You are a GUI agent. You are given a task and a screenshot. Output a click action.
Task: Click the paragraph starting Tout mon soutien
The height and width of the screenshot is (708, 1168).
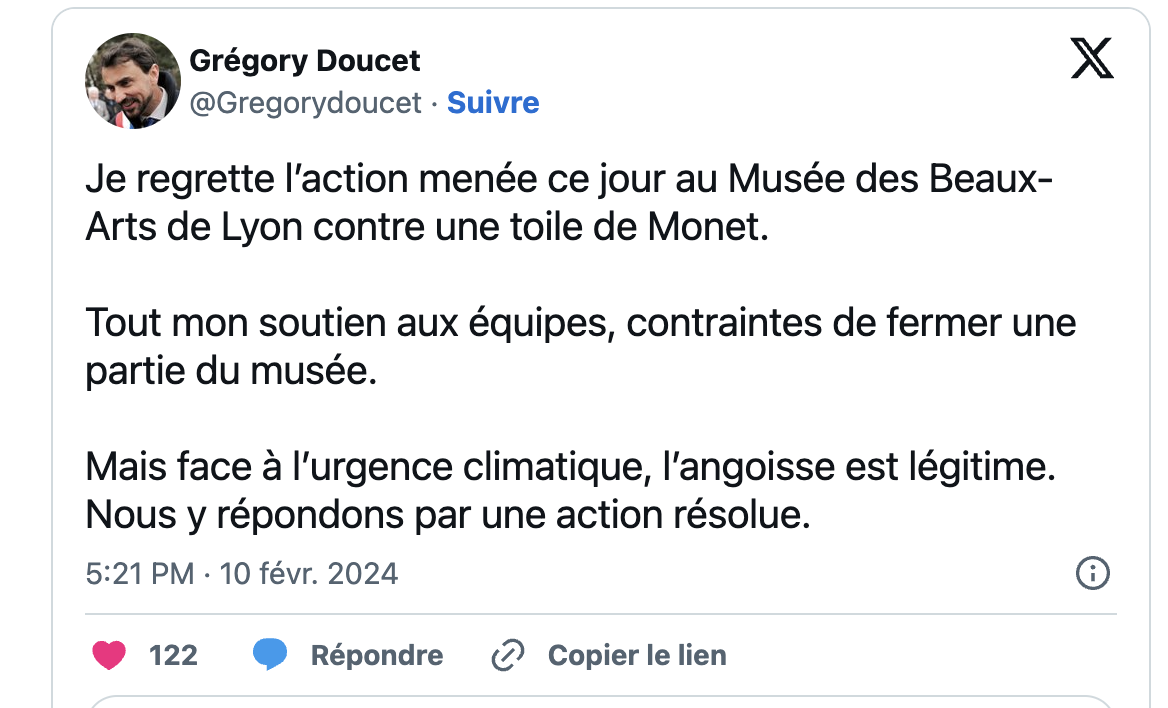coord(581,347)
